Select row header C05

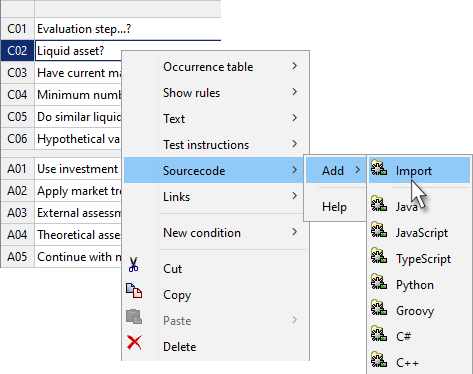[17, 117]
